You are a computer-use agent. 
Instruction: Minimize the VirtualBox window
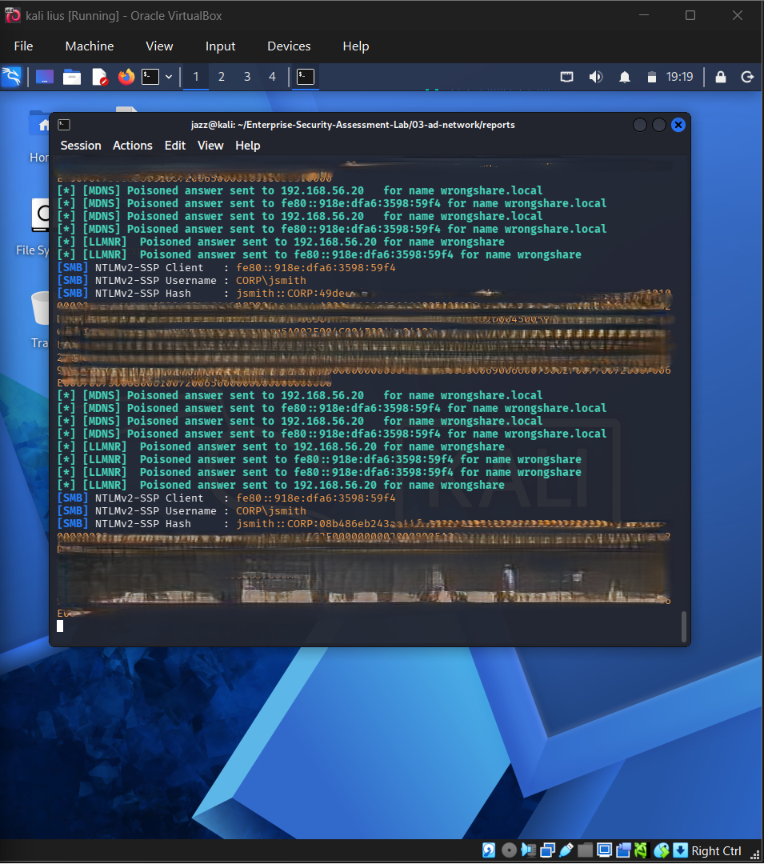click(643, 15)
